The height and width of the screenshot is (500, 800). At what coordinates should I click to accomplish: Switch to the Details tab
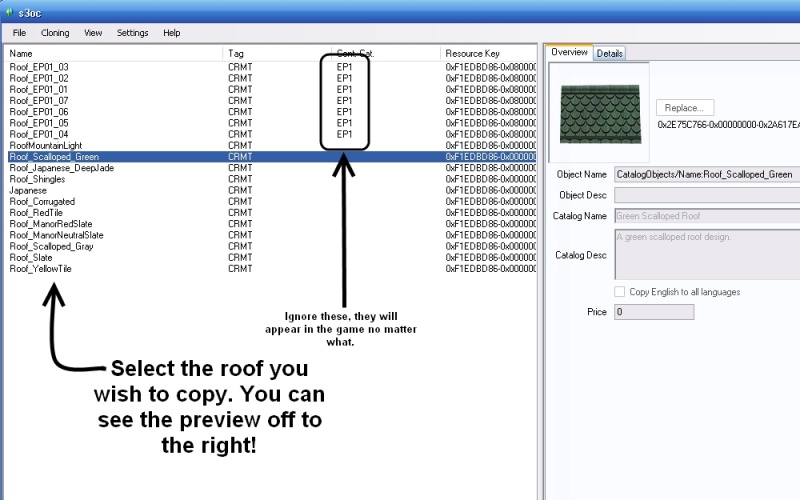click(610, 54)
